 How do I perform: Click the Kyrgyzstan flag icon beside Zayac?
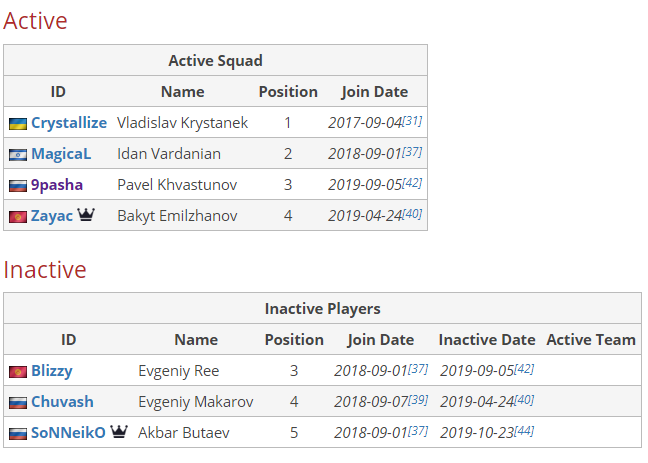[x=18, y=217]
